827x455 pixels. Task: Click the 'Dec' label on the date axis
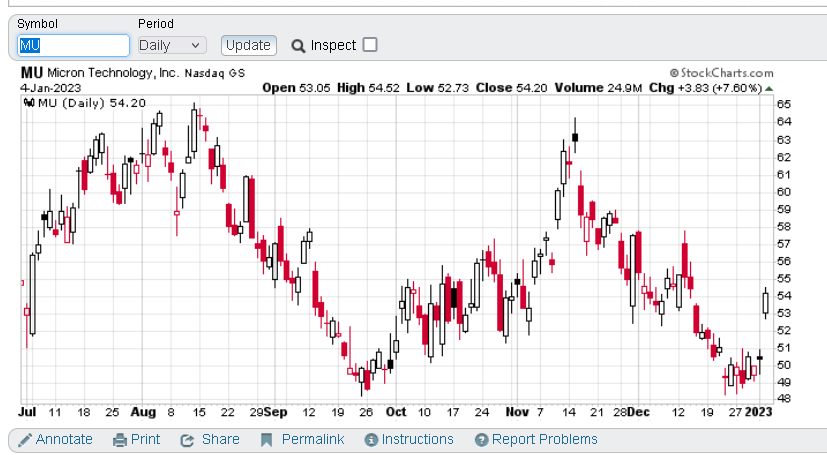pos(638,412)
